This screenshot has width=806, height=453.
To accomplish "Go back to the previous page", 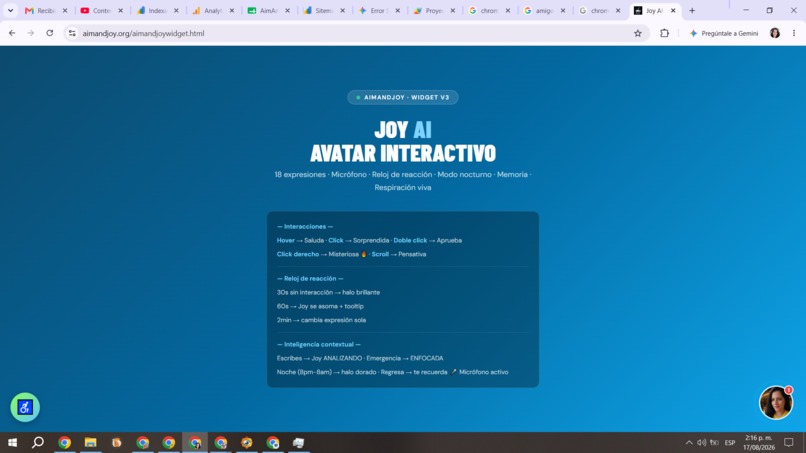I will tap(12, 33).
